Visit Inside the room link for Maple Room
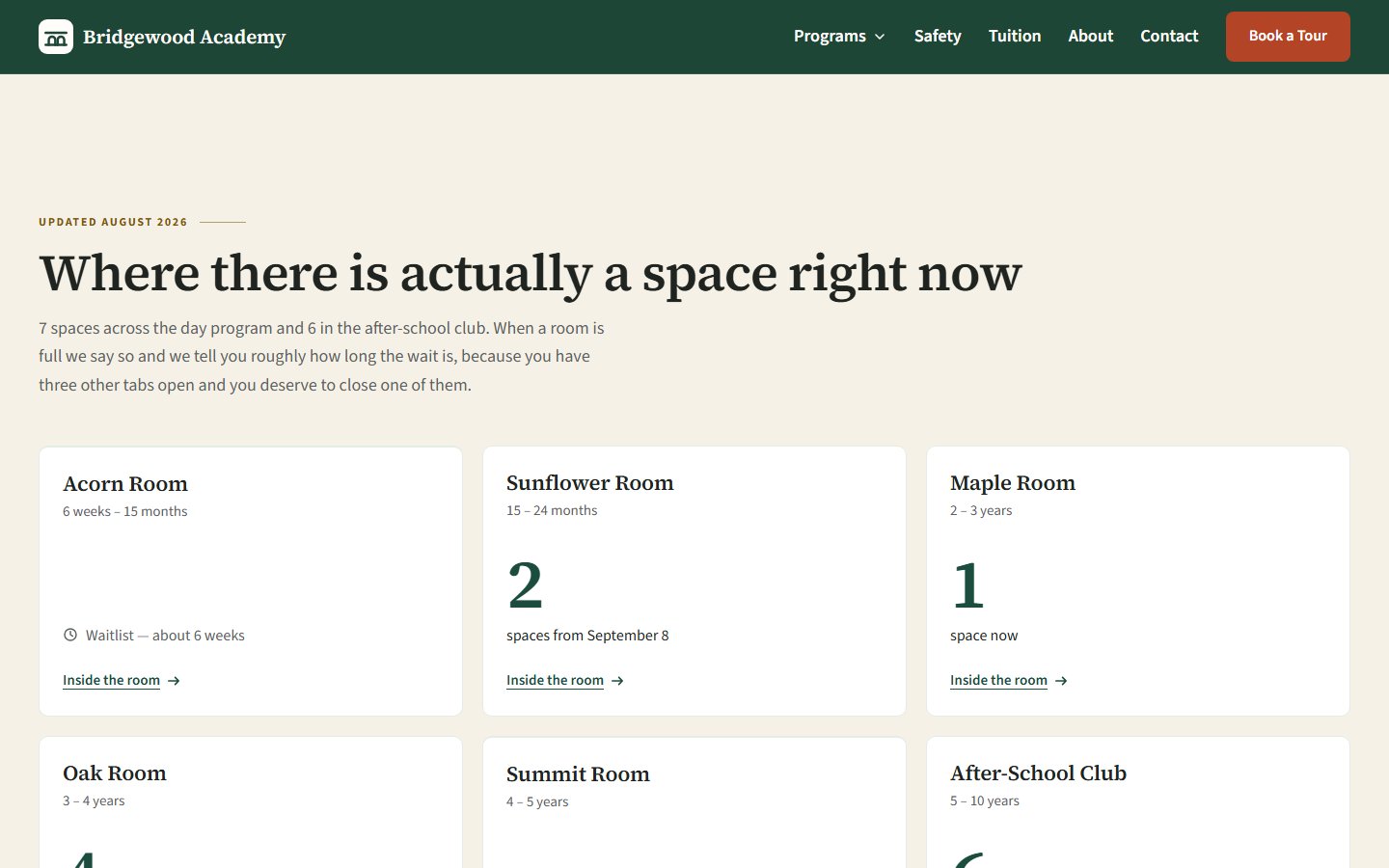The image size is (1389, 868). click(998, 680)
